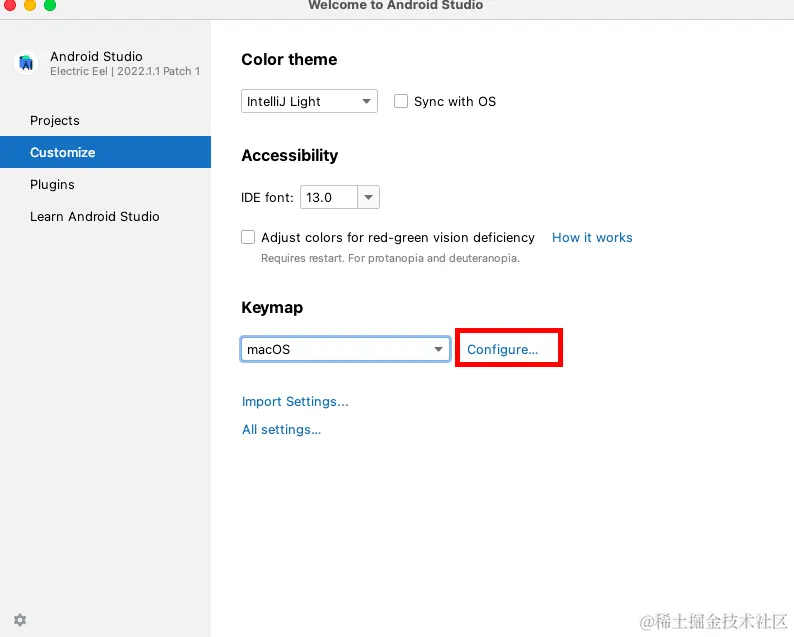Open All settings... link
Viewport: 794px width, 637px height.
tap(282, 429)
